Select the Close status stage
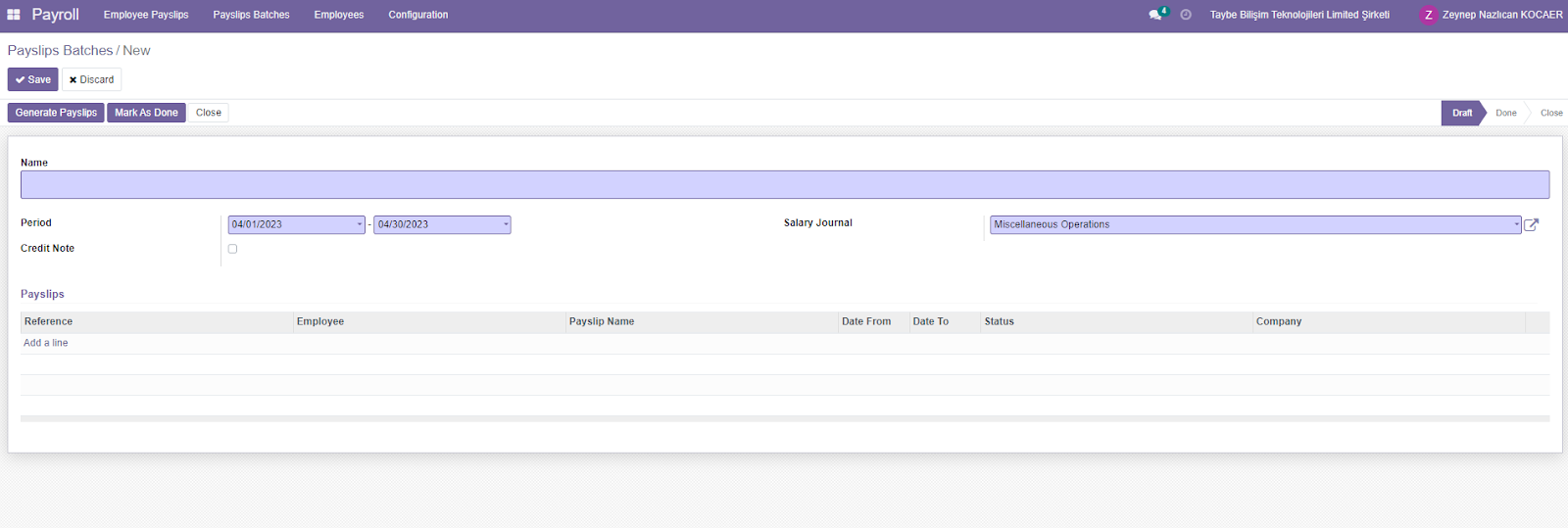Image resolution: width=1568 pixels, height=528 pixels. 1551,113
